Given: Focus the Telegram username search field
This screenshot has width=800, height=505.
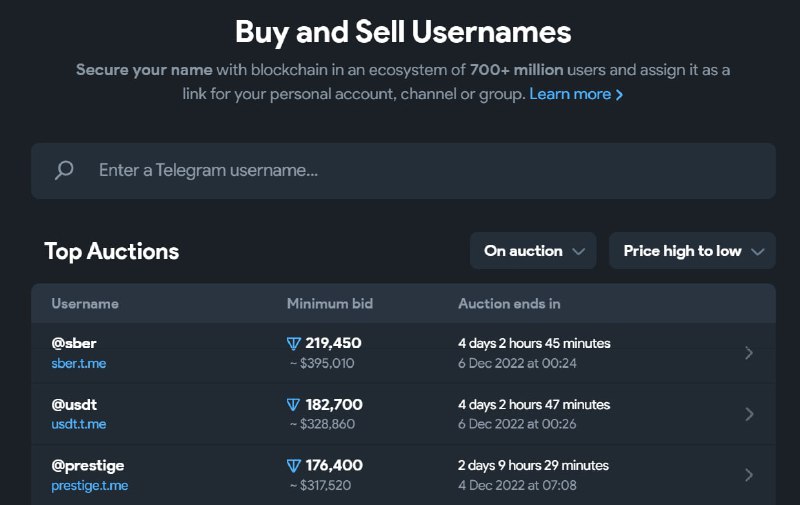Looking at the screenshot, I should pos(420,170).
